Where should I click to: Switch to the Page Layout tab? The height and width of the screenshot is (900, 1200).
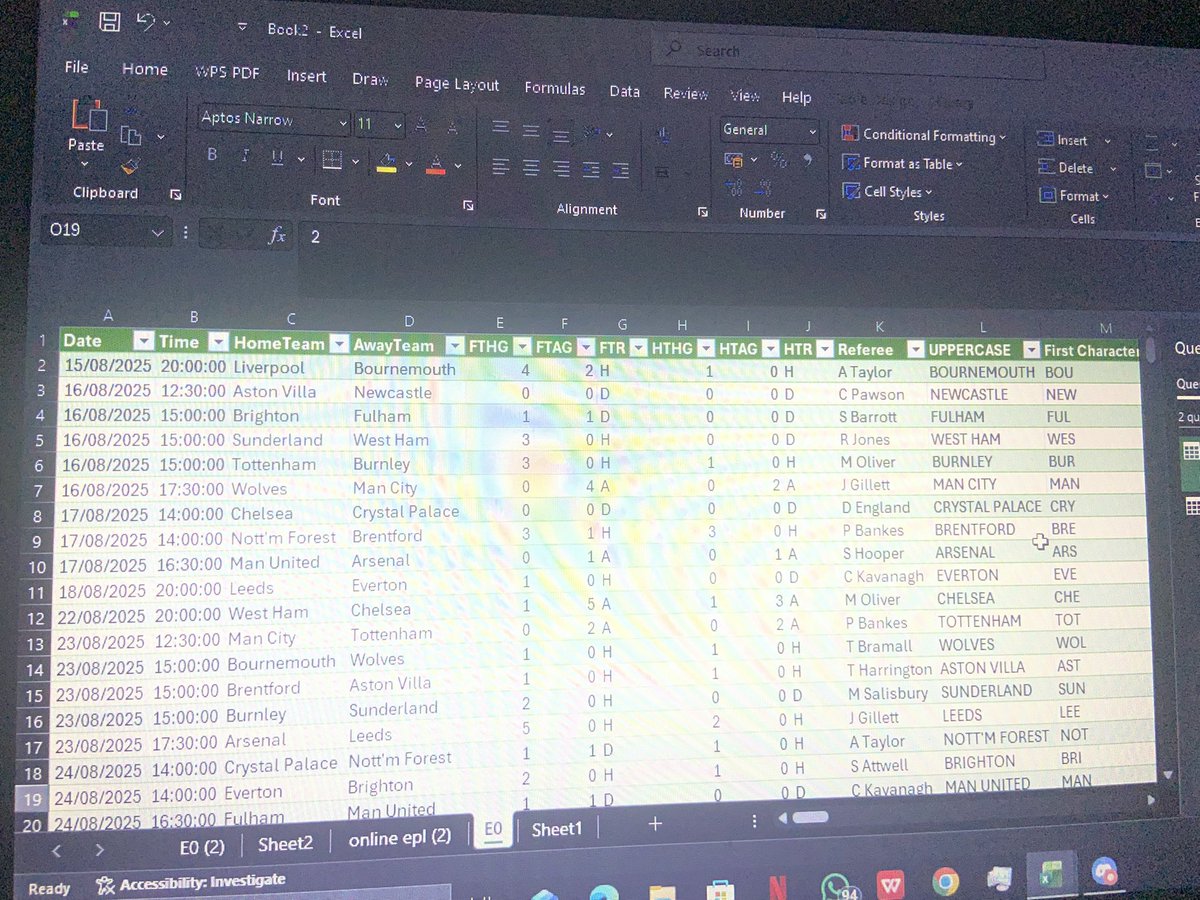click(457, 84)
